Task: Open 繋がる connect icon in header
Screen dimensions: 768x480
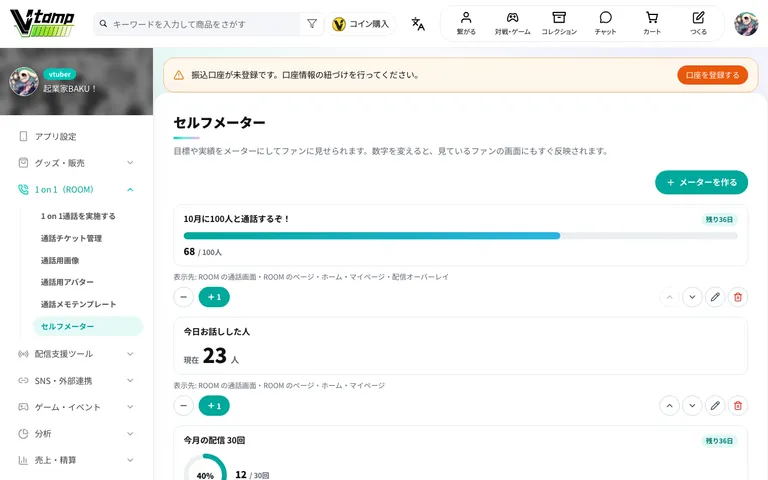Action: 466,24
